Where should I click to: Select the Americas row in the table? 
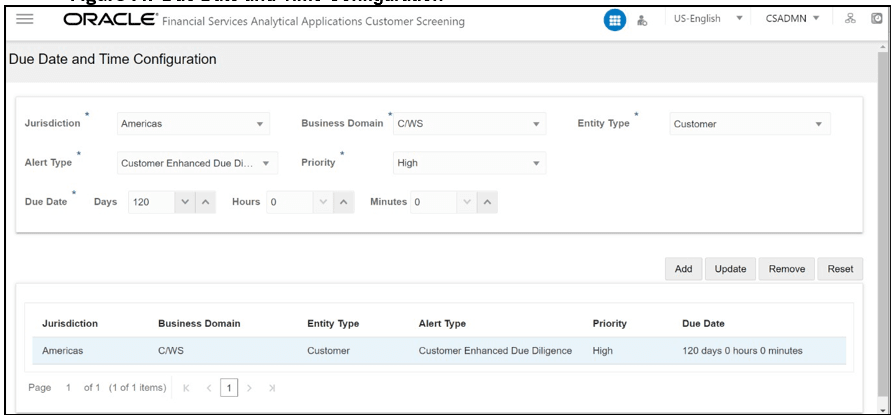[439, 351]
